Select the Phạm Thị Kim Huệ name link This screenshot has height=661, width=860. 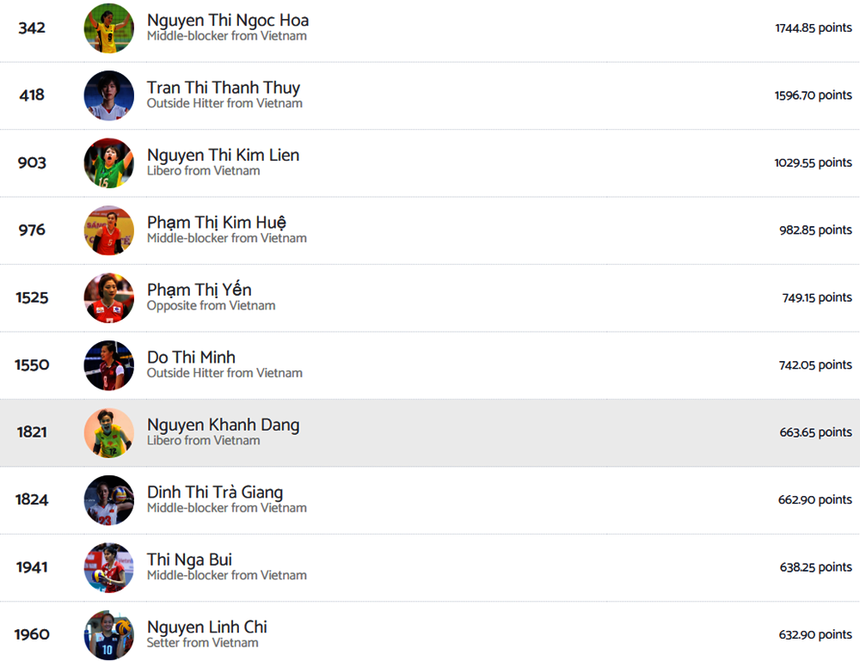pos(216,222)
